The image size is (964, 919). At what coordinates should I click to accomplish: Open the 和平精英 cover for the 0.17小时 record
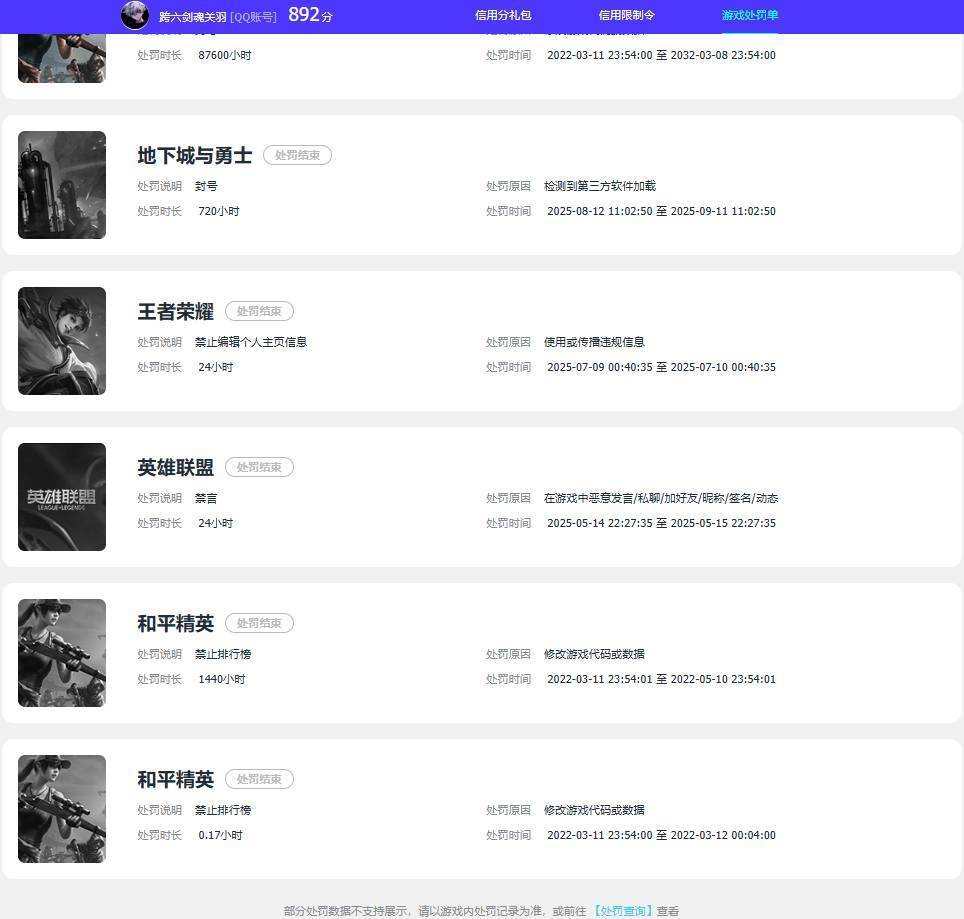pos(62,809)
